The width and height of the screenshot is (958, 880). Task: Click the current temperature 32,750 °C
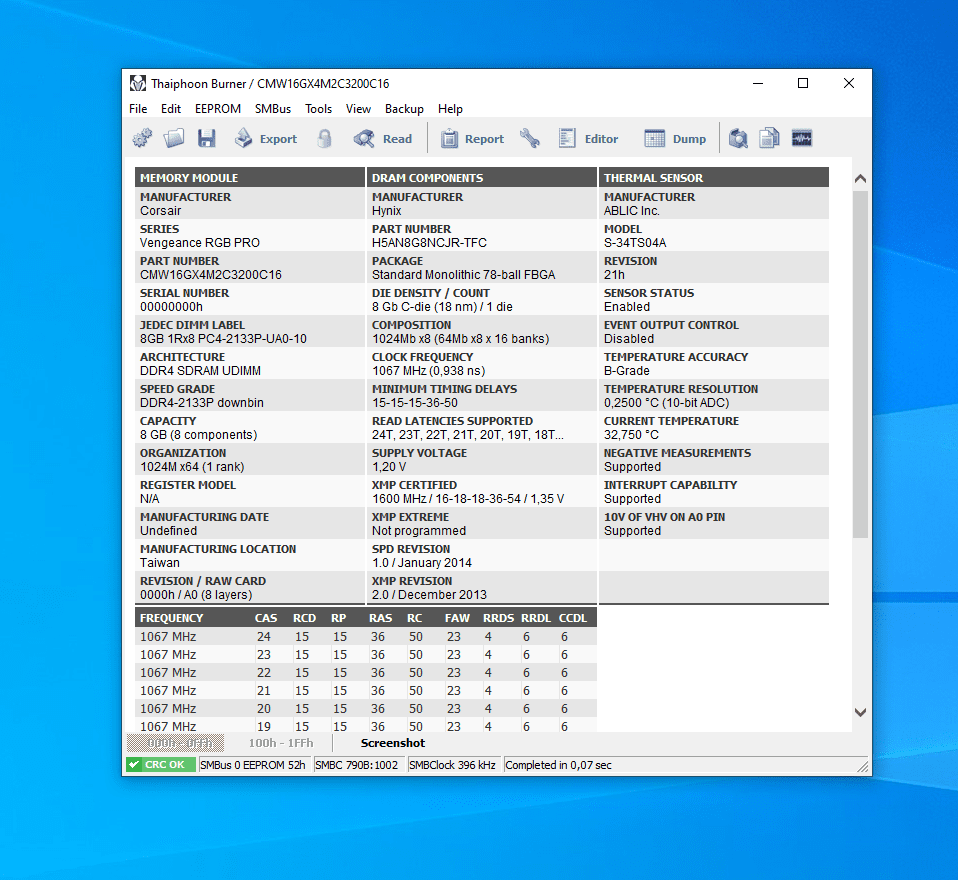631,435
